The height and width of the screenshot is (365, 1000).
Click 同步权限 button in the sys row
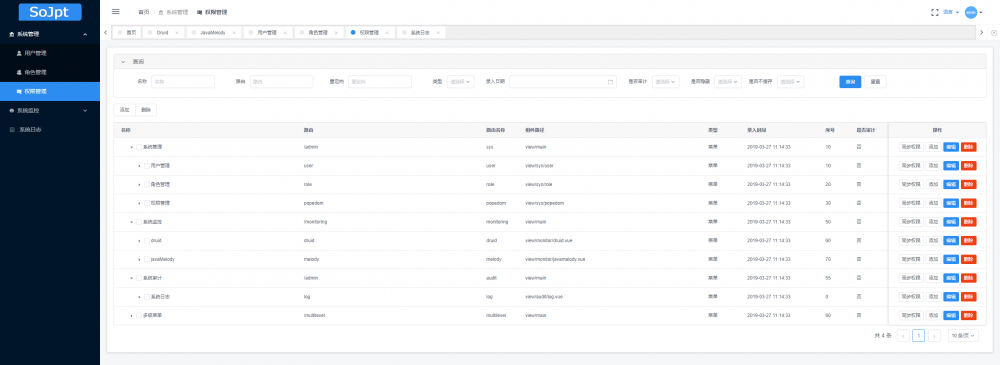(x=911, y=147)
